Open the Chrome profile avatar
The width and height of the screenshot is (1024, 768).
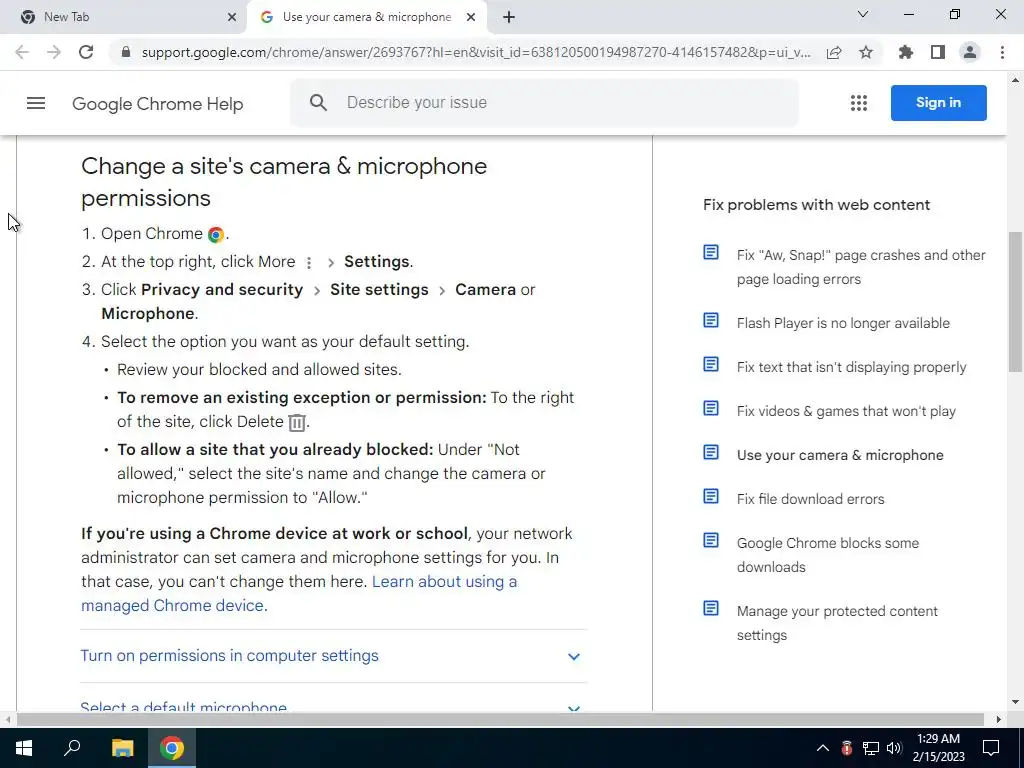[x=970, y=52]
